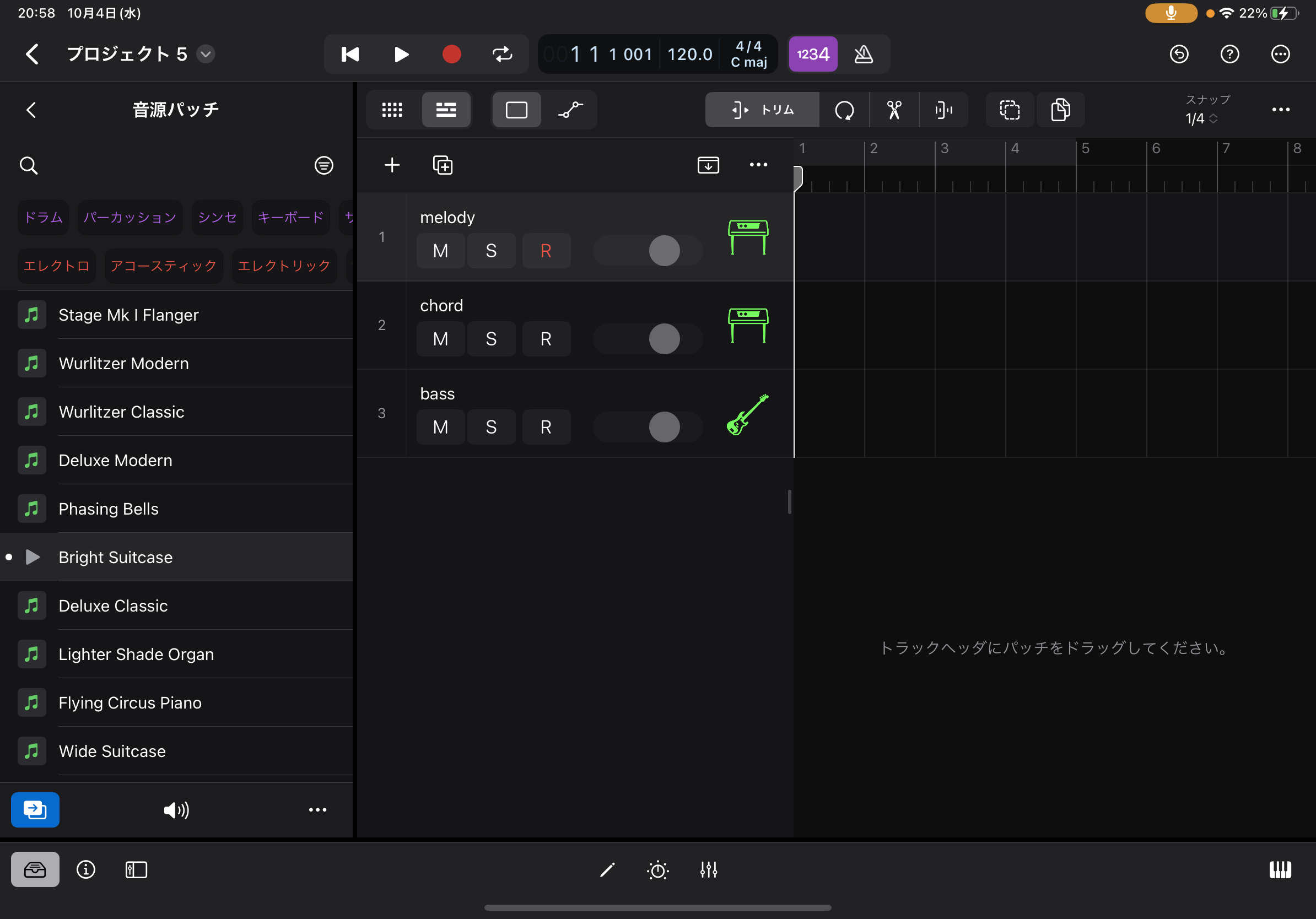This screenshot has width=1316, height=919.
Task: Switch to the tracks view
Action: [x=446, y=110]
